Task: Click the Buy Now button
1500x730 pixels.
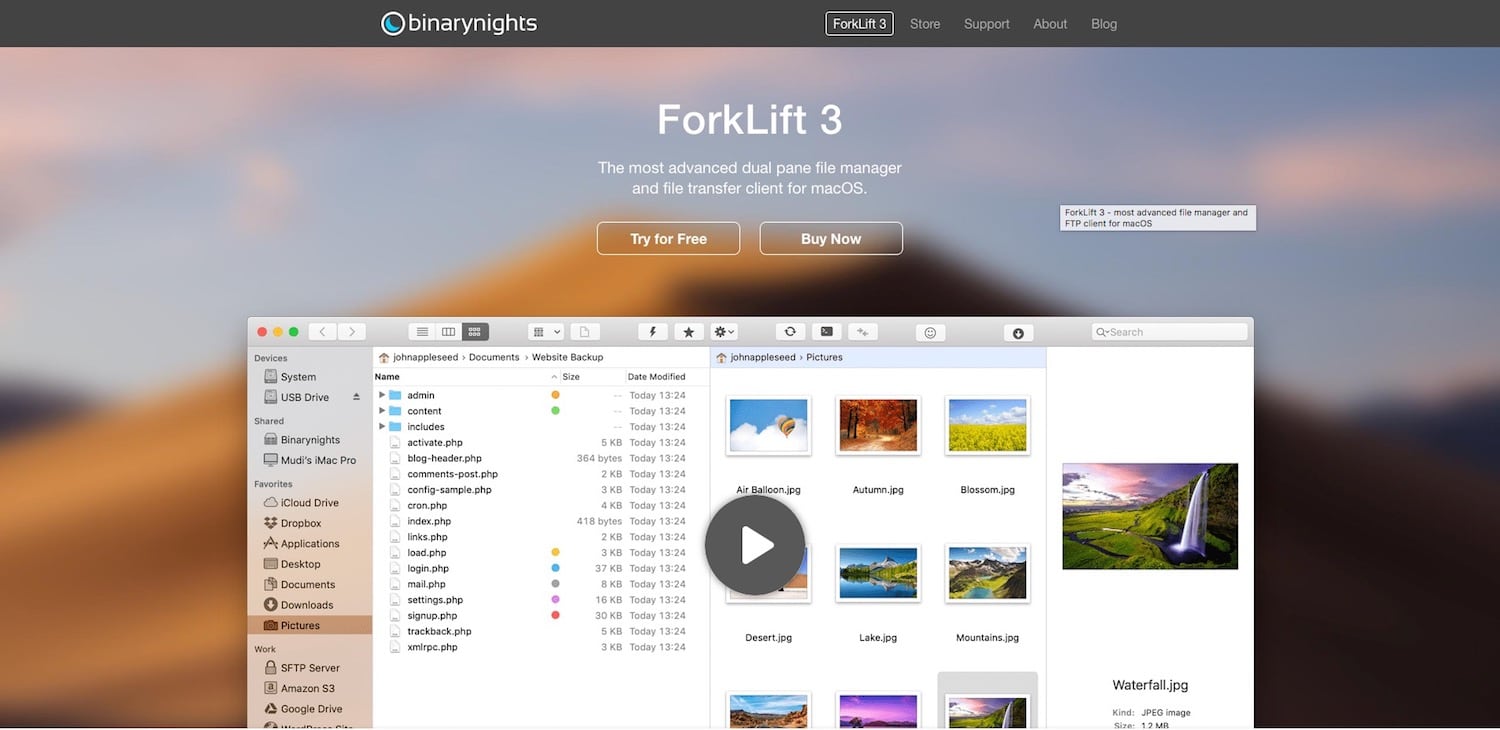Action: [x=831, y=239]
